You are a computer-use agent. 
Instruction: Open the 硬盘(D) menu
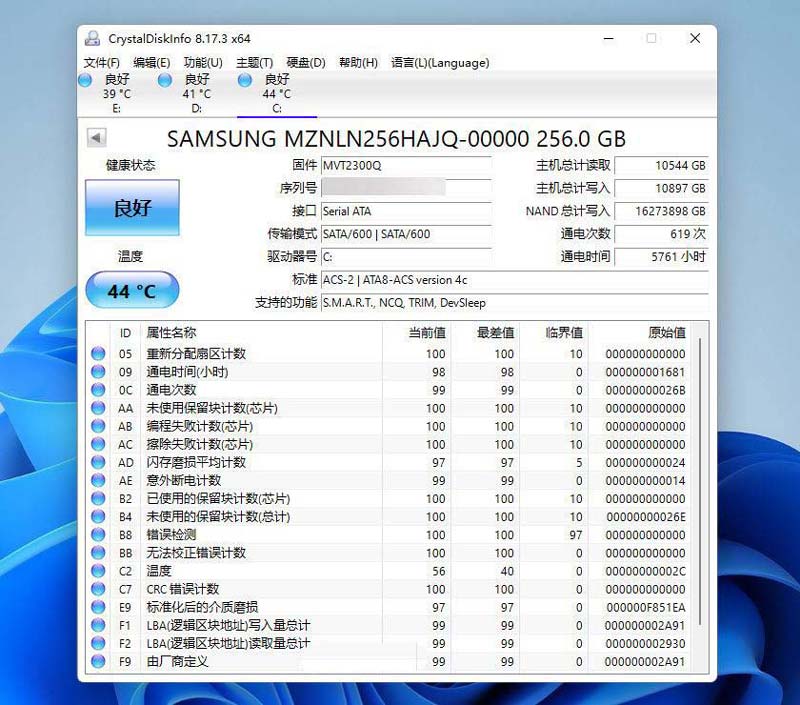tap(306, 62)
